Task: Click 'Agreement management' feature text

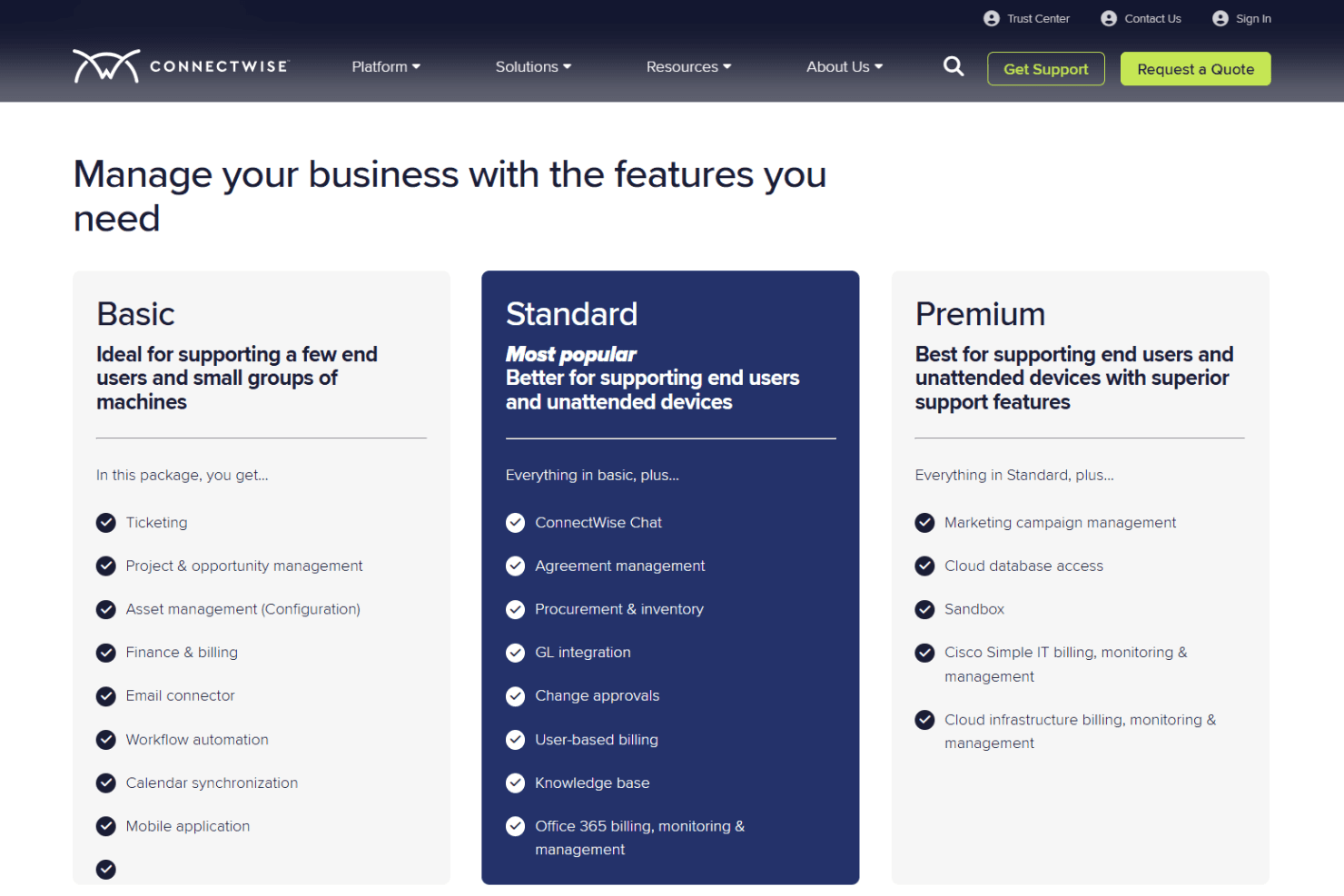Action: 620,566
